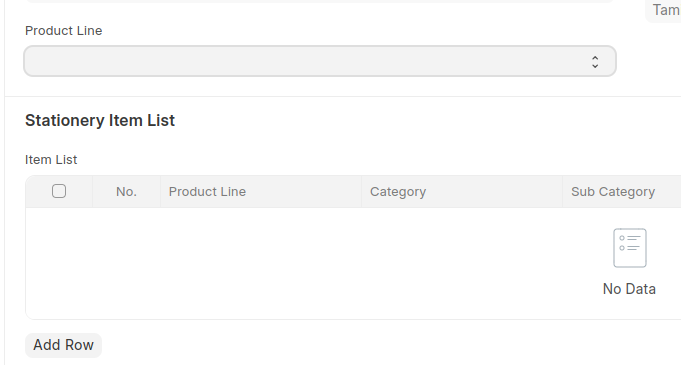Tick the select-all checkbox in Item List
Viewport: 681px width, 365px height.
click(59, 191)
